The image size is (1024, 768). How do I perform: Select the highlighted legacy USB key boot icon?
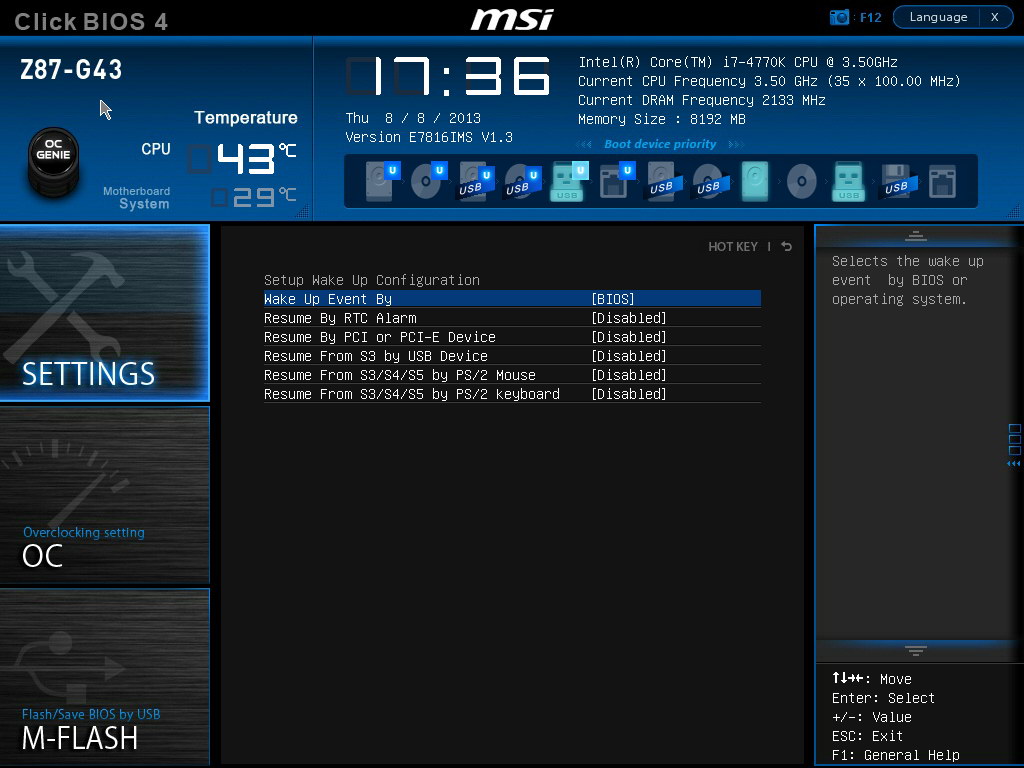click(848, 181)
